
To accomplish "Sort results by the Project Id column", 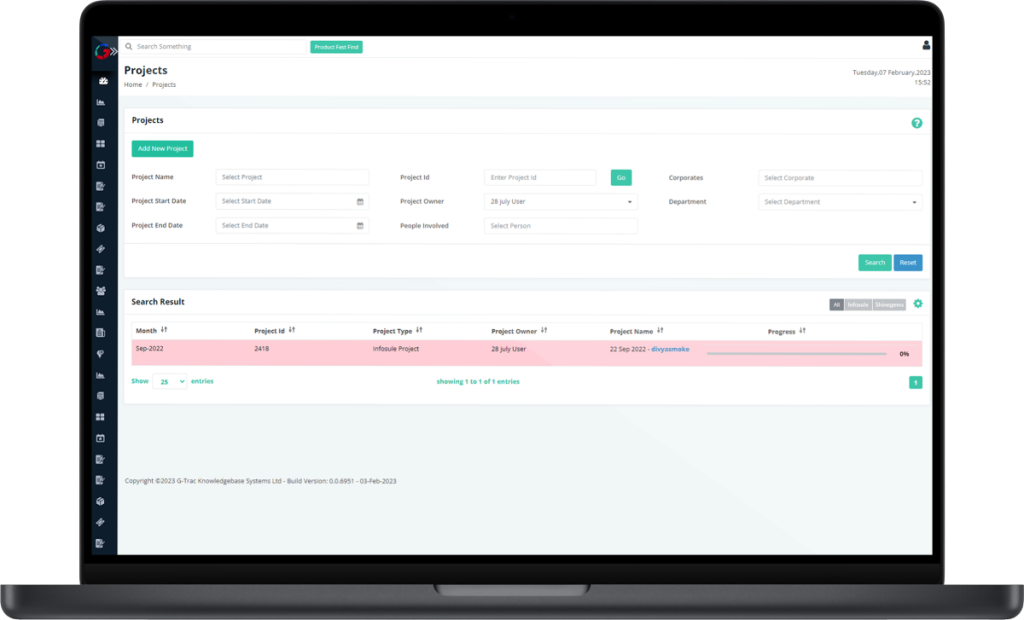I will 292,330.
